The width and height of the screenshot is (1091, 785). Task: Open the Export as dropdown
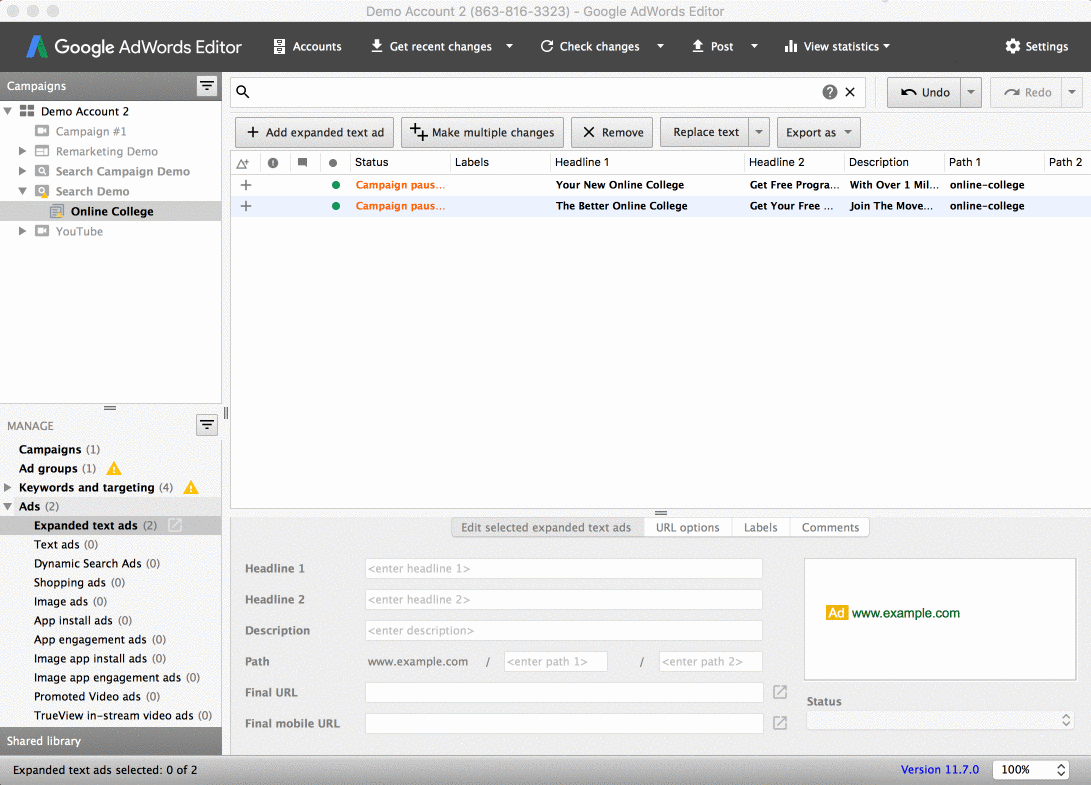[819, 132]
